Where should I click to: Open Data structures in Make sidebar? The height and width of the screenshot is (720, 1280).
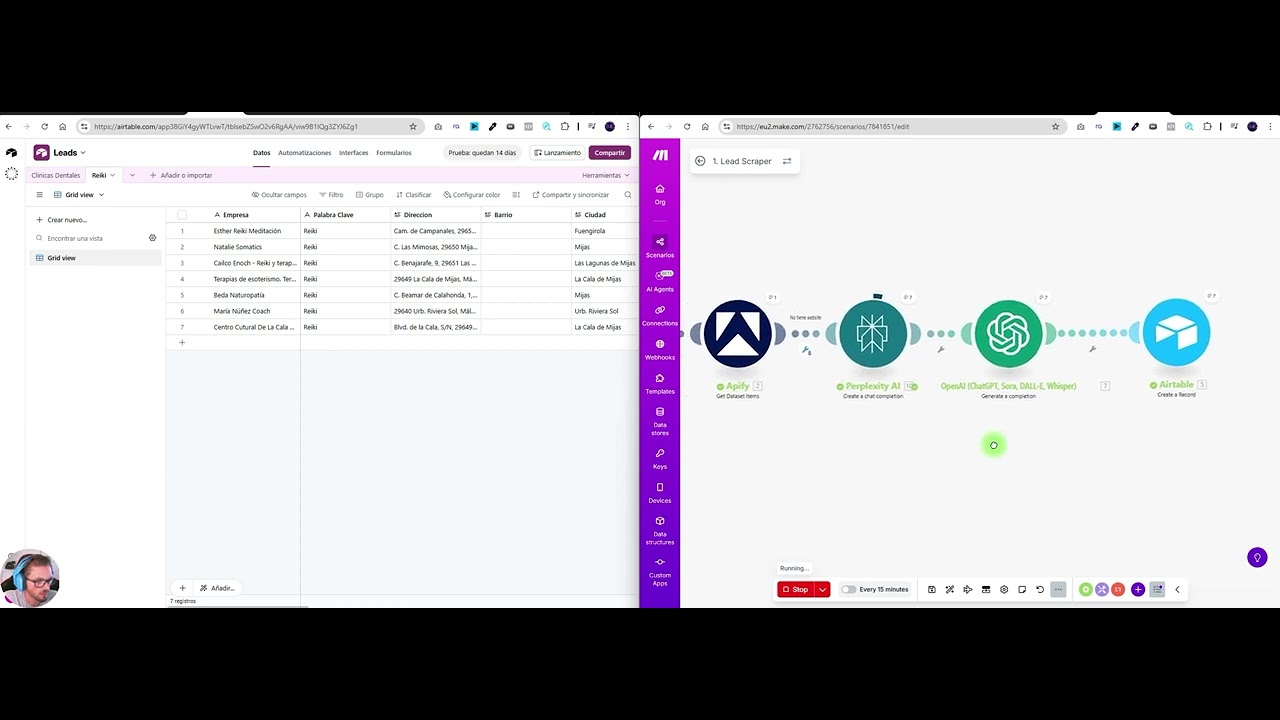pyautogui.click(x=659, y=530)
